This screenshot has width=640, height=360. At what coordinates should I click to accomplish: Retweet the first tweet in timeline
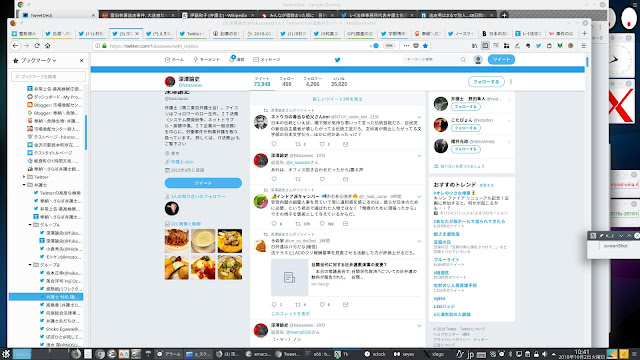[298, 144]
